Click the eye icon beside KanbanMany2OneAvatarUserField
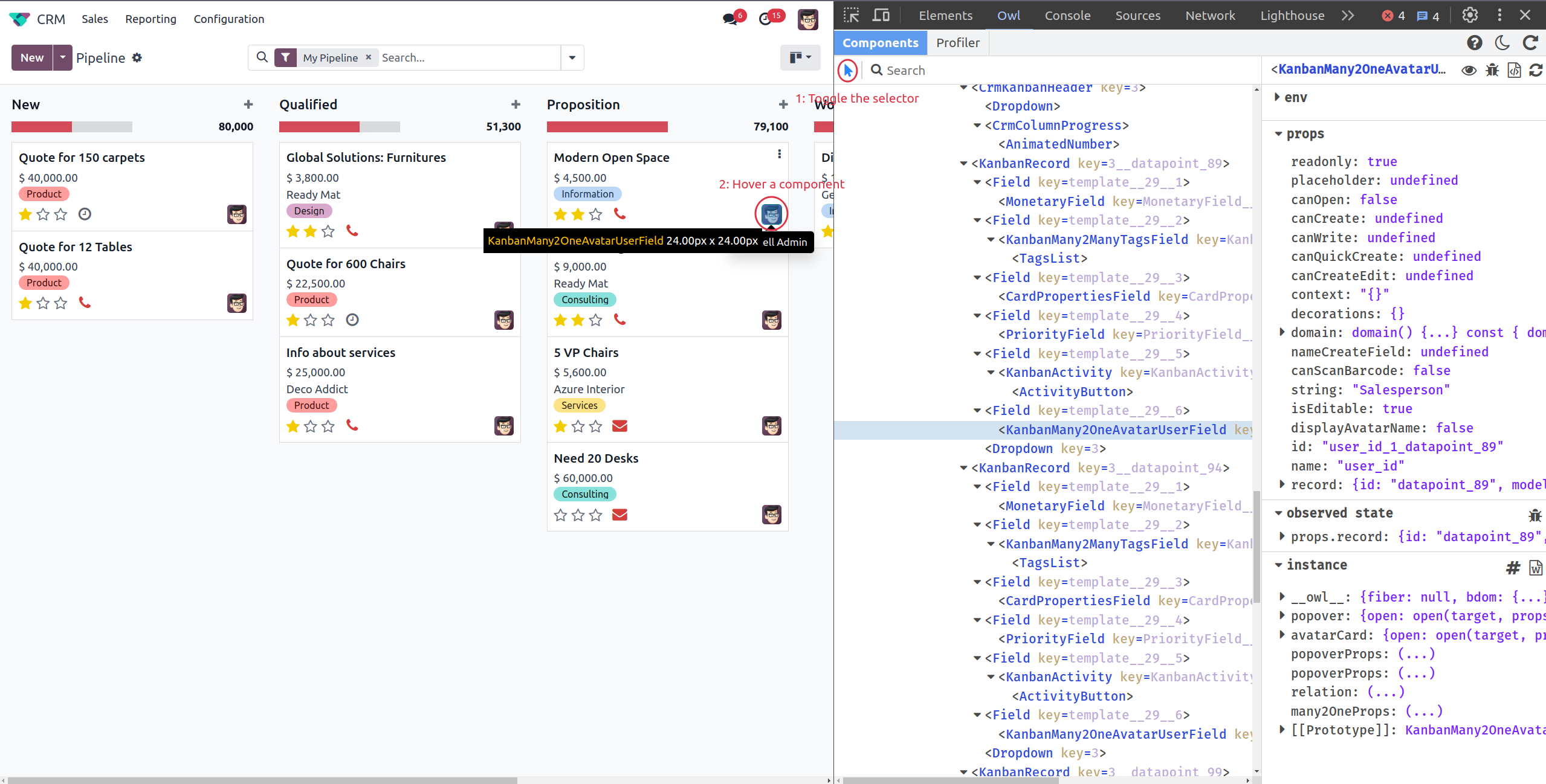1546x784 pixels. [1469, 70]
